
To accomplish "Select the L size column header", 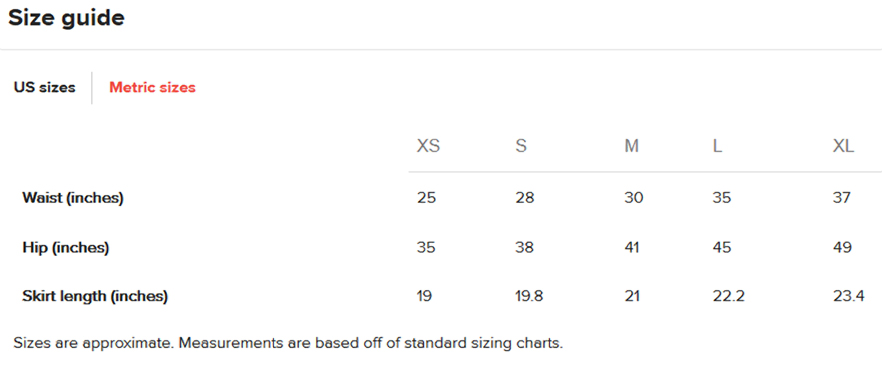I will pyautogui.click(x=717, y=146).
